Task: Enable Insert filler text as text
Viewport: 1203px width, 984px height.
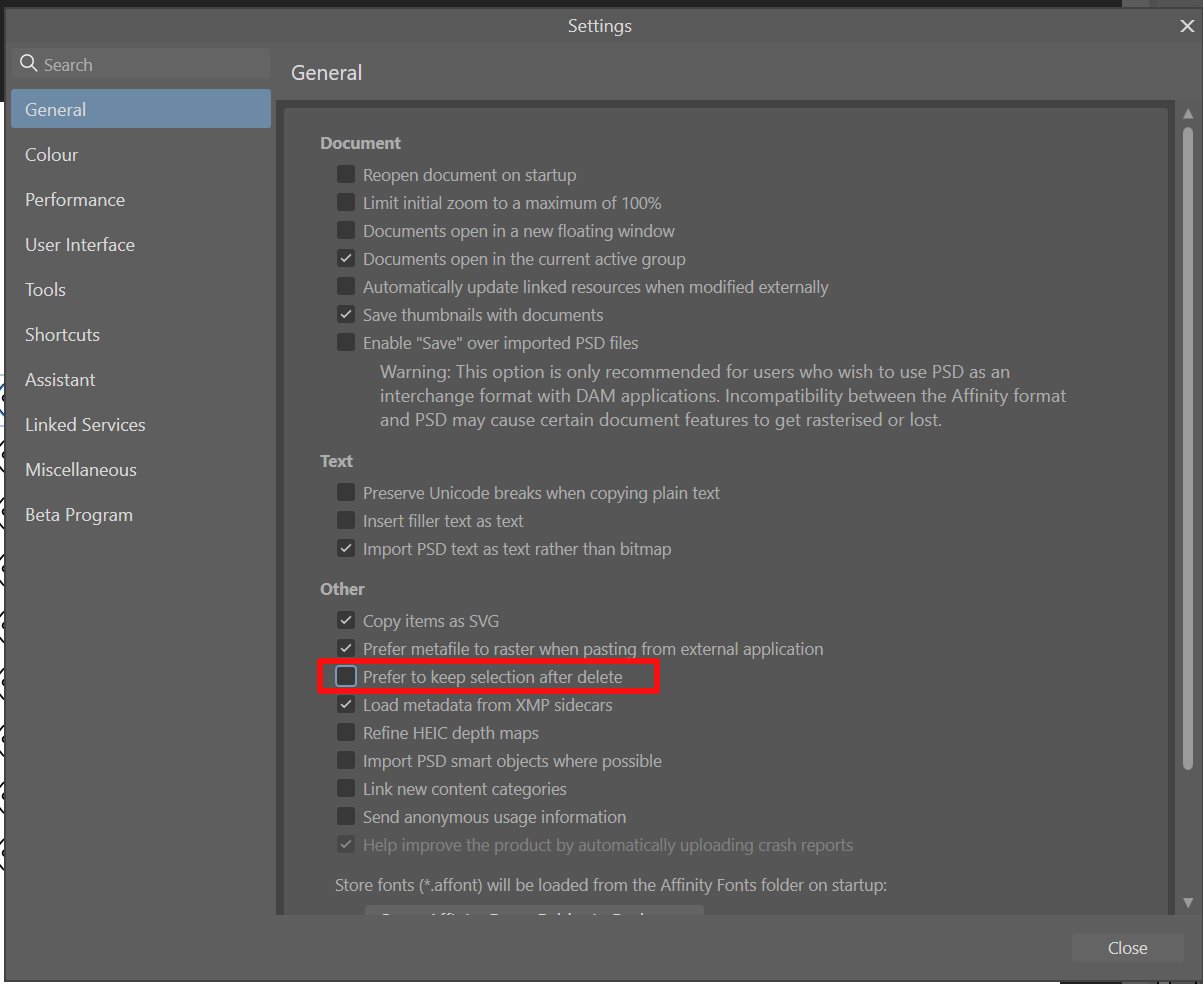Action: [345, 520]
